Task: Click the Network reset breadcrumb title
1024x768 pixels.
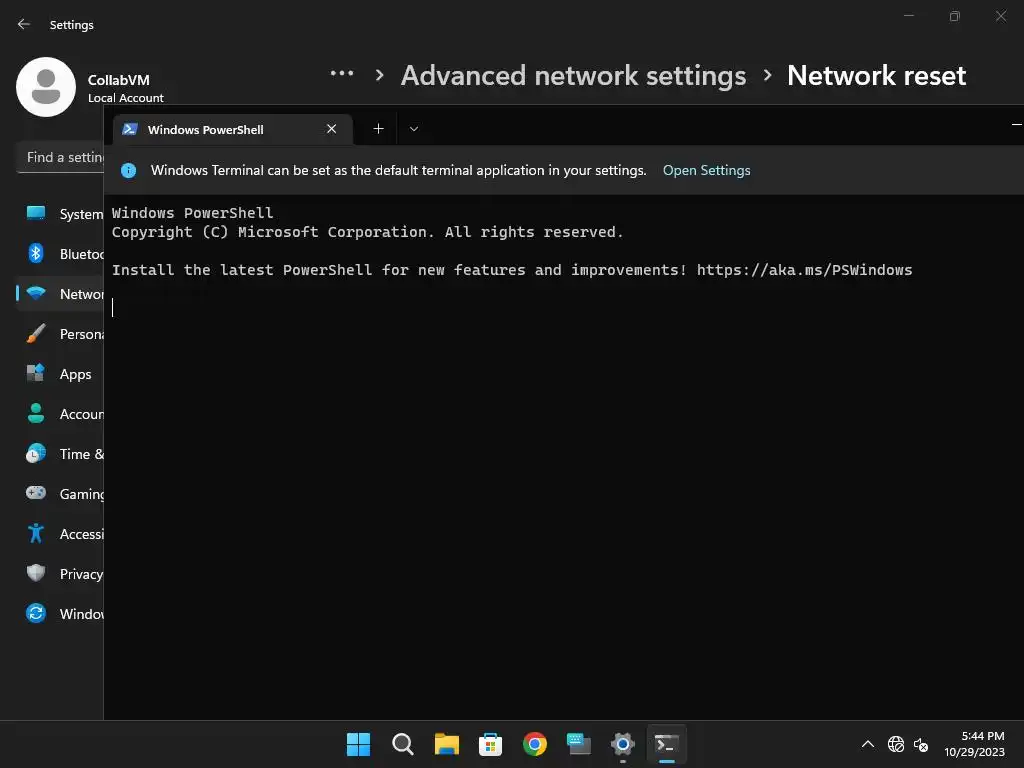Action: 876,76
